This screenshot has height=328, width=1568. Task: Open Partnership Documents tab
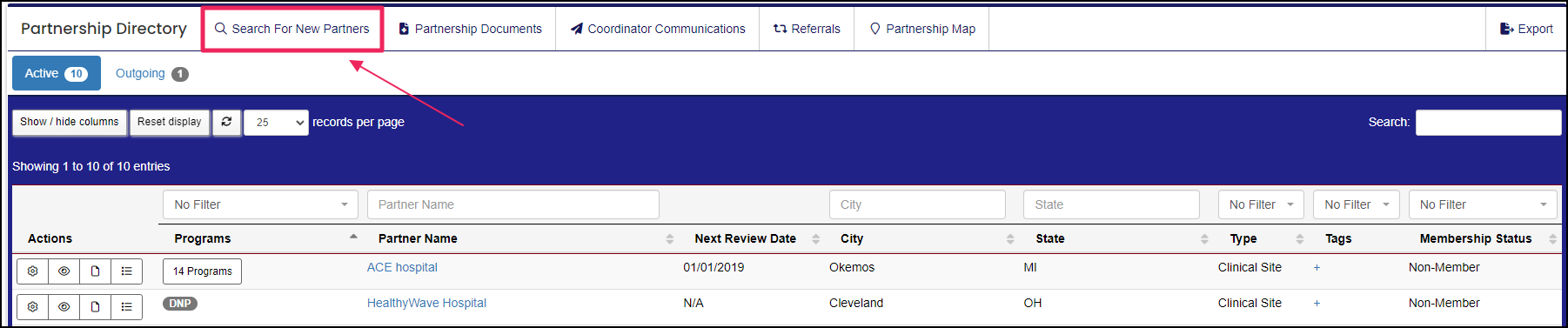[470, 29]
